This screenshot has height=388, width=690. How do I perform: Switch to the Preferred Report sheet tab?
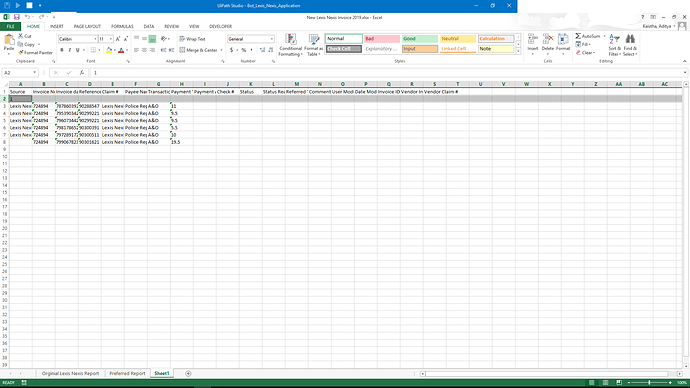point(127,373)
